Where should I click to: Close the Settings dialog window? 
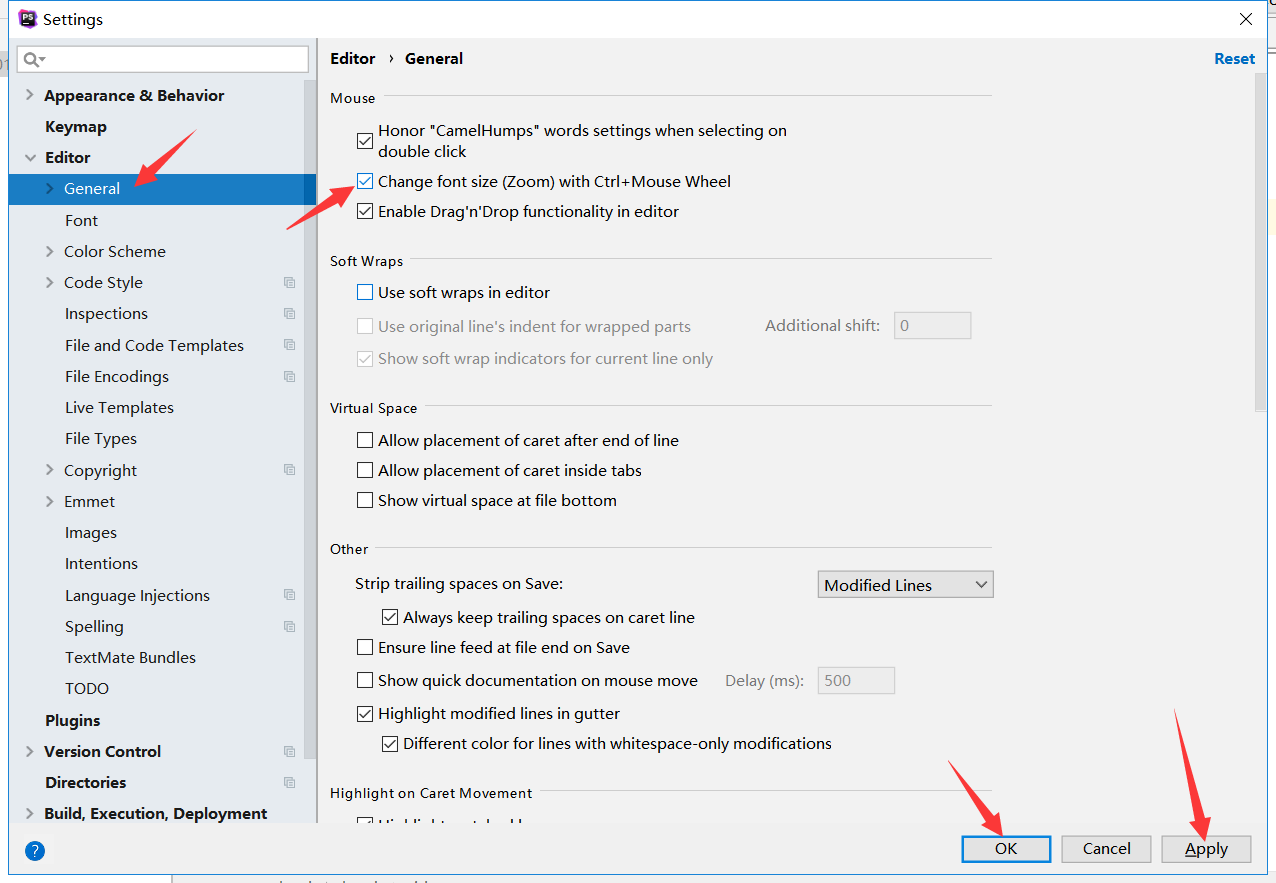[1246, 19]
